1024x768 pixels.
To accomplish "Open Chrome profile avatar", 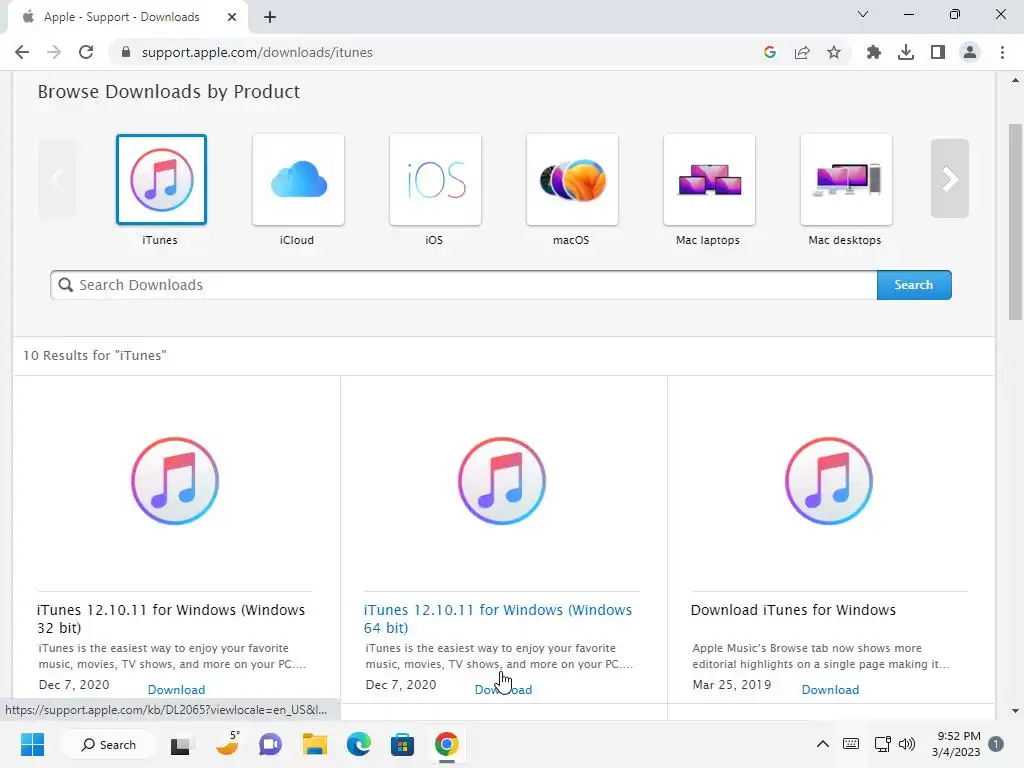I will pos(970,52).
